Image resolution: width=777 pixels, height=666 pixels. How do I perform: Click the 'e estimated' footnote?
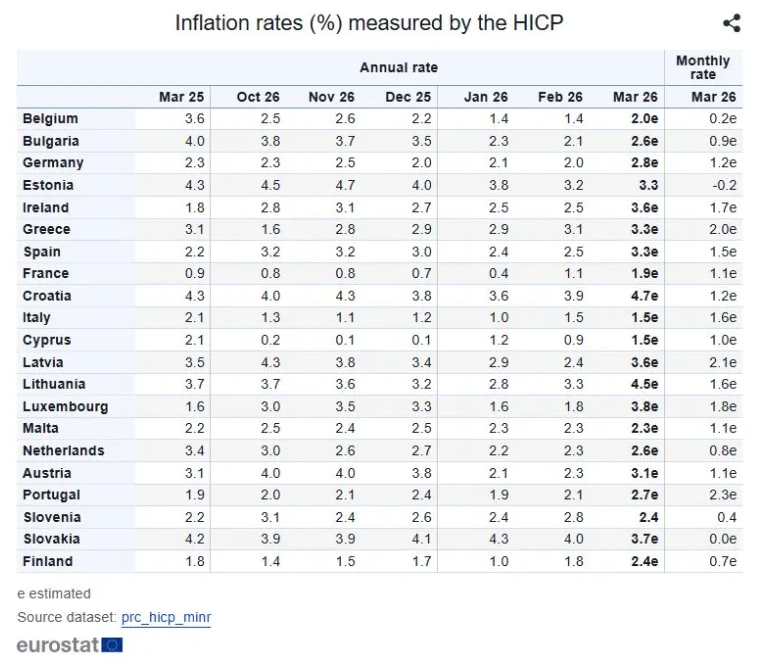54,593
